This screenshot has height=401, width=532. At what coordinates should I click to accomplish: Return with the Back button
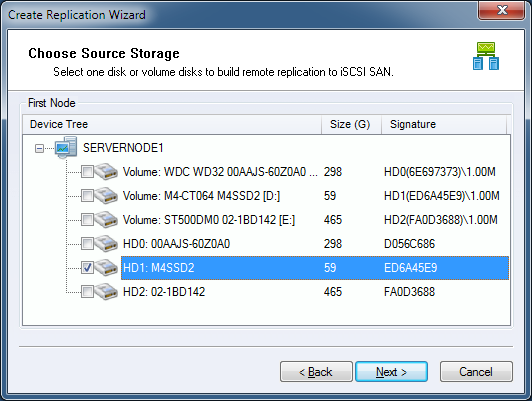[316, 372]
